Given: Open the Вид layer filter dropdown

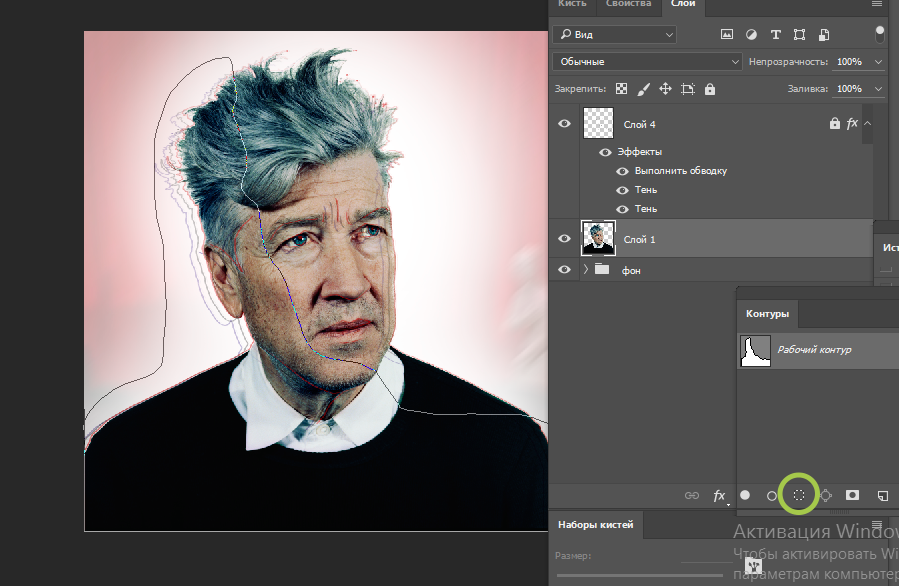Looking at the screenshot, I should 614,35.
